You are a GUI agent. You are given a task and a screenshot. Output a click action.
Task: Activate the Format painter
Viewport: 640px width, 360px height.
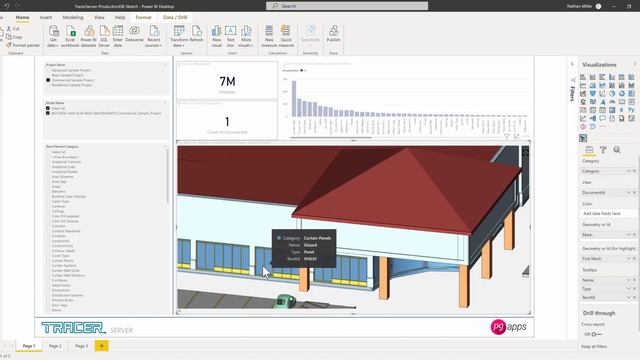[x=23, y=45]
